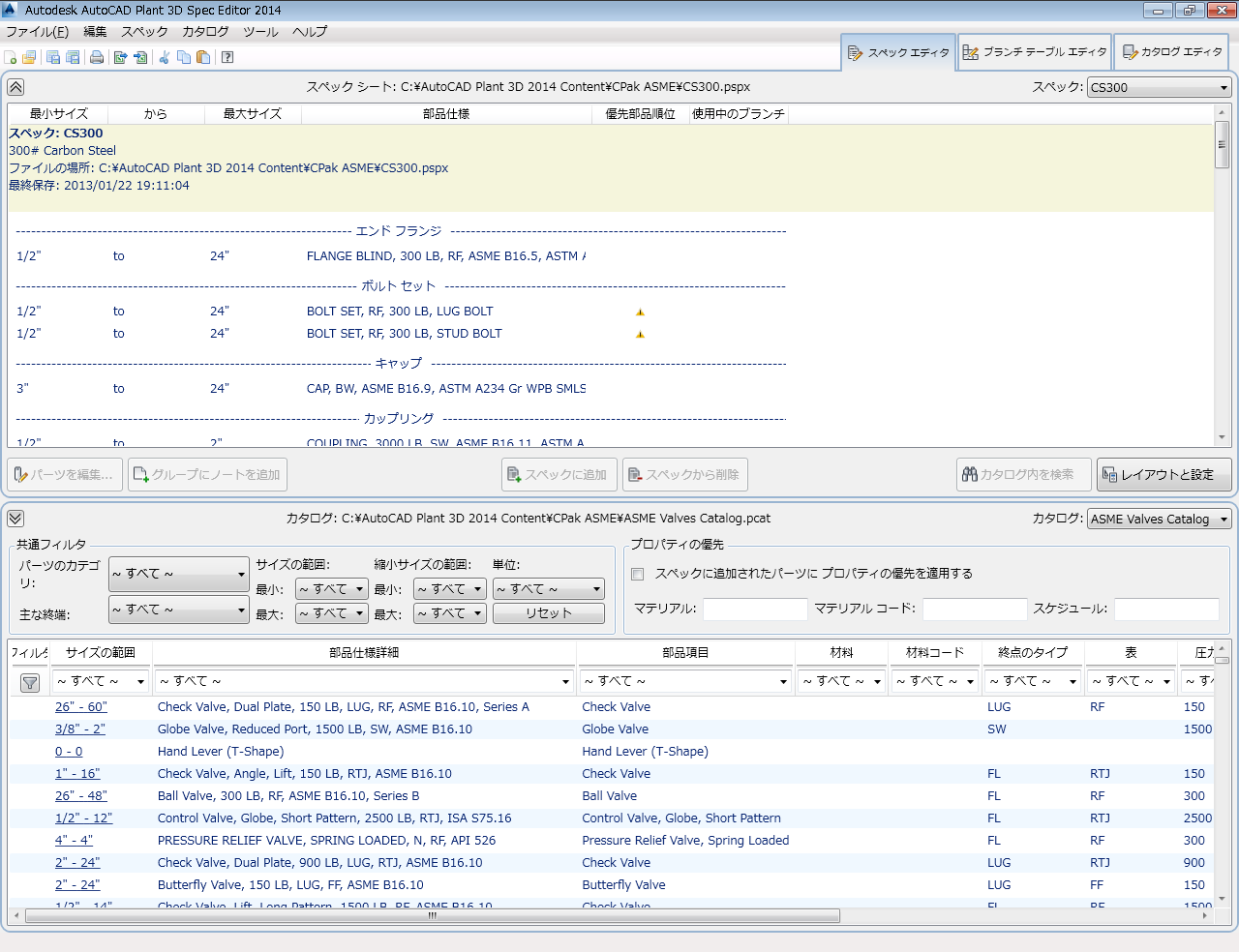This screenshot has width=1239, height=952.
Task: Click the Copy icon in the toolbar
Action: click(x=184, y=57)
